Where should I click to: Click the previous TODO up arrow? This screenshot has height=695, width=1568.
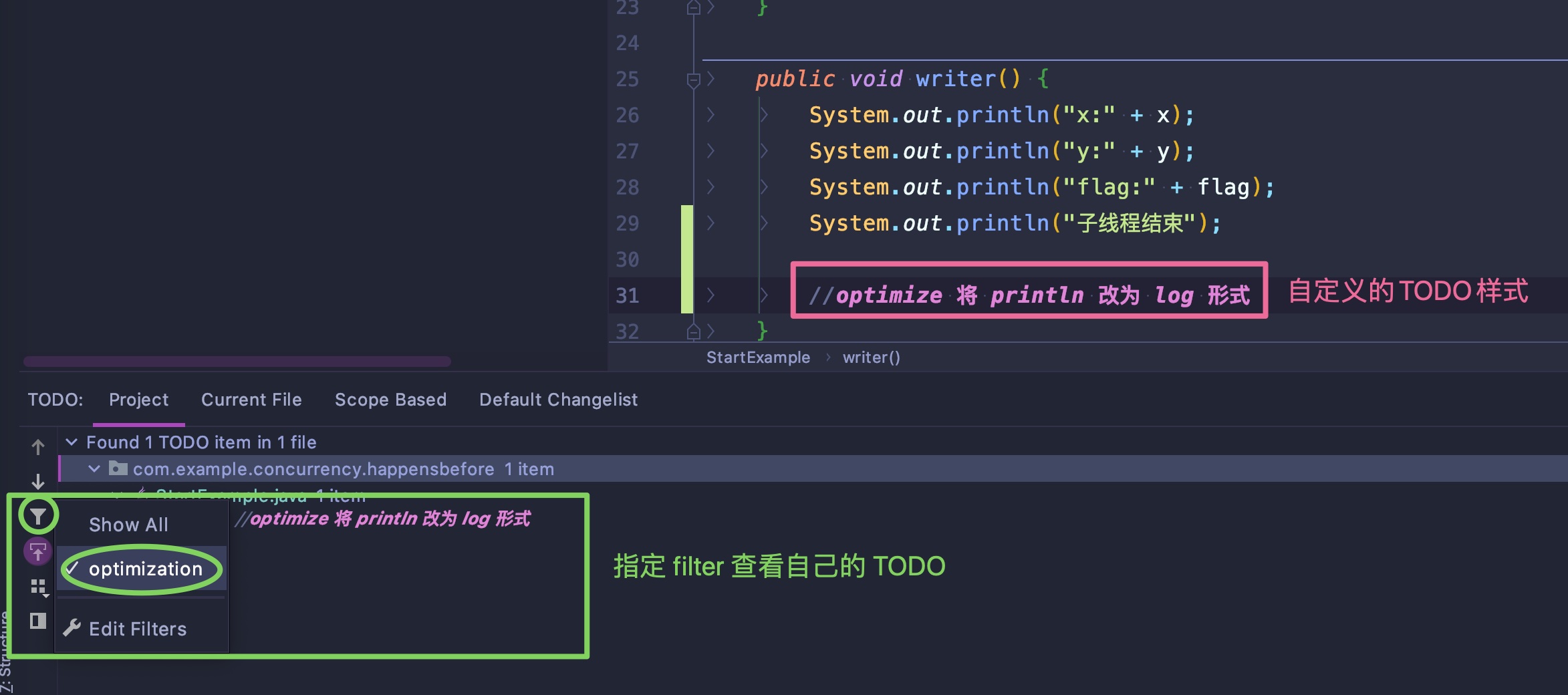(x=38, y=446)
